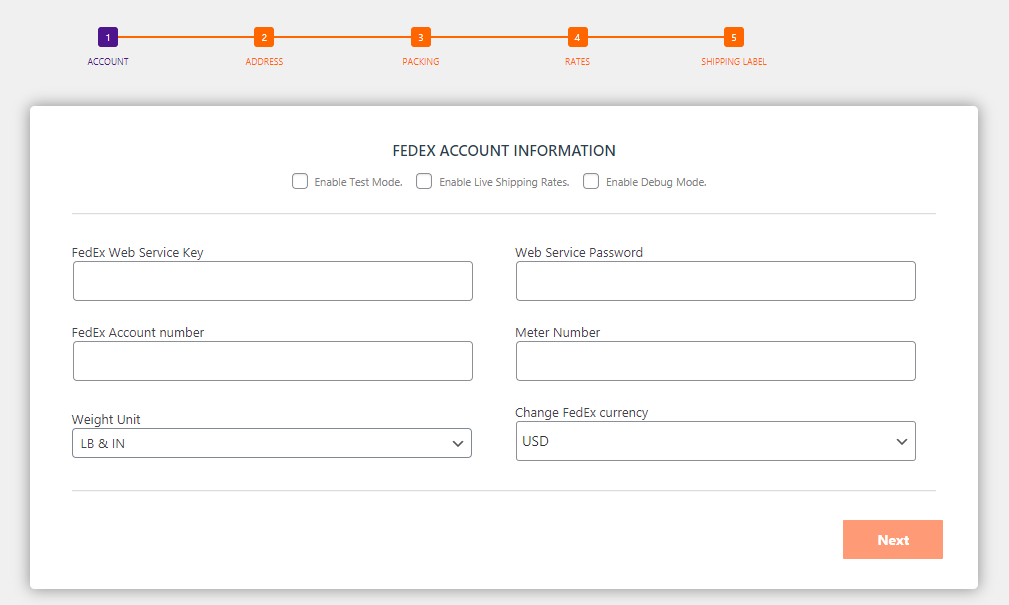The width and height of the screenshot is (1009, 605).
Task: Click into Web Service Password field
Action: pos(716,281)
